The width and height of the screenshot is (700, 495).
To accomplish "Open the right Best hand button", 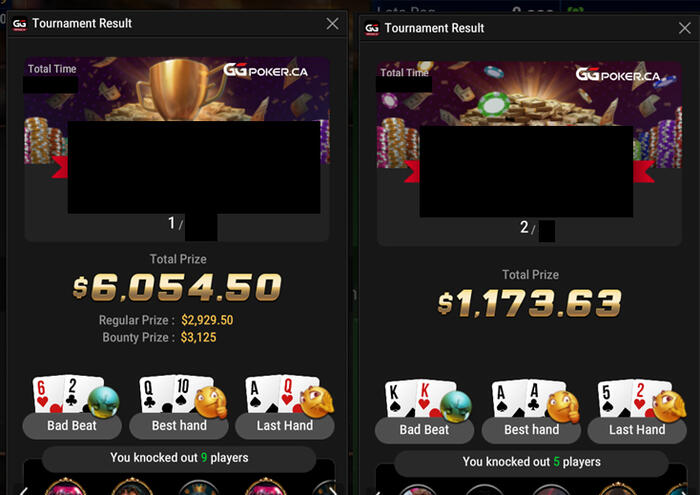I will [531, 430].
